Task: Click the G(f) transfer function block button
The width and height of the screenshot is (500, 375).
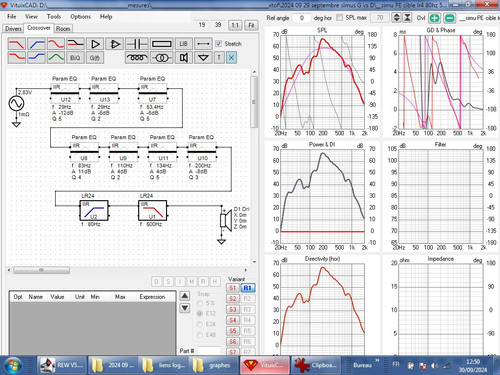Action: click(95, 58)
